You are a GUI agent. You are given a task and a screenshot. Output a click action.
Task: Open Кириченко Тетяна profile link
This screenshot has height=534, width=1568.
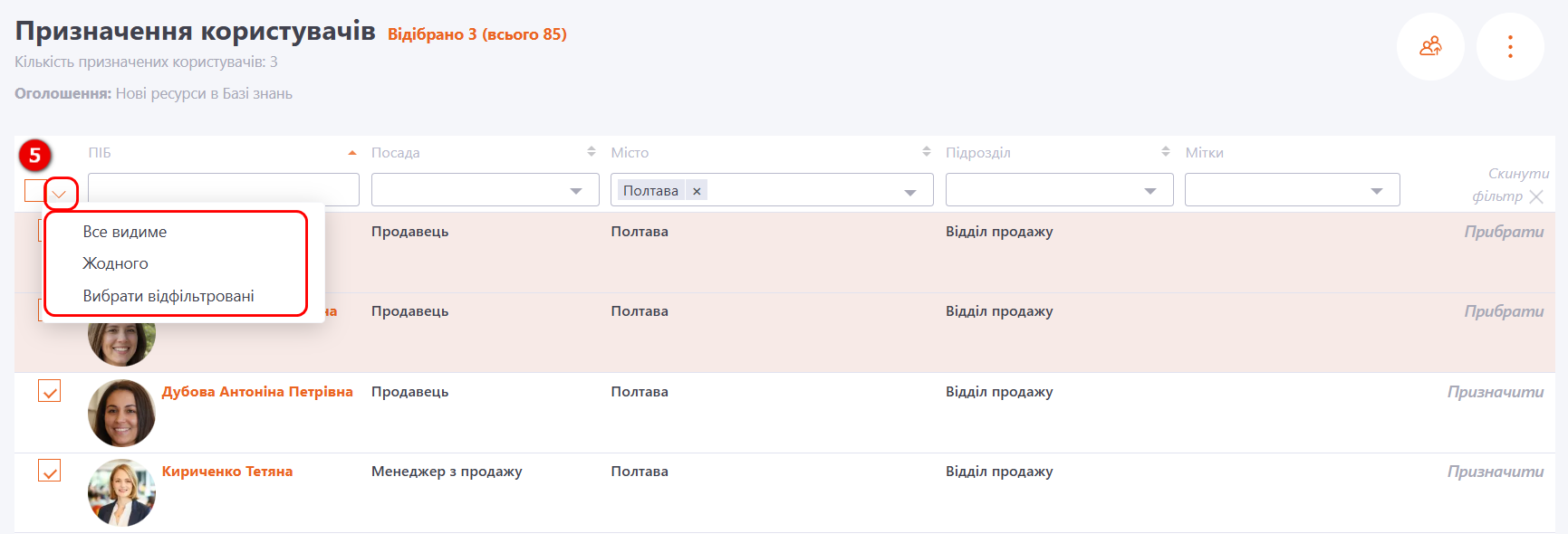click(x=226, y=472)
